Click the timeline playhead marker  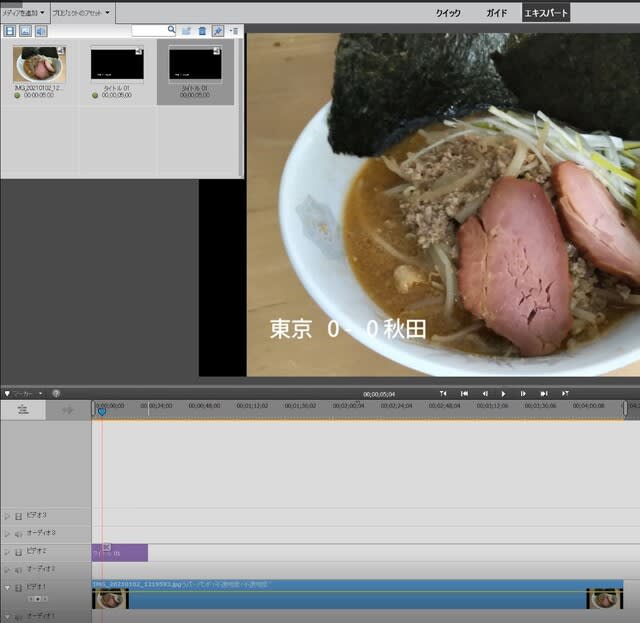point(101,411)
